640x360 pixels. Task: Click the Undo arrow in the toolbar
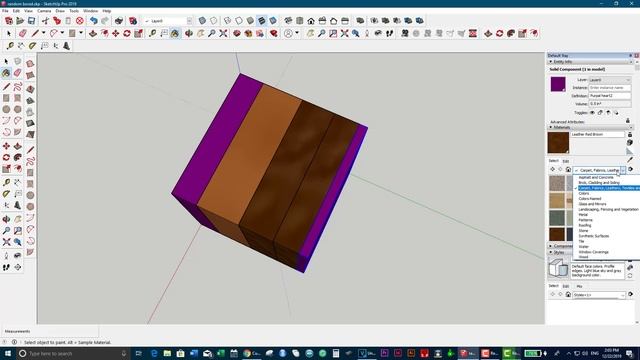coord(94,20)
